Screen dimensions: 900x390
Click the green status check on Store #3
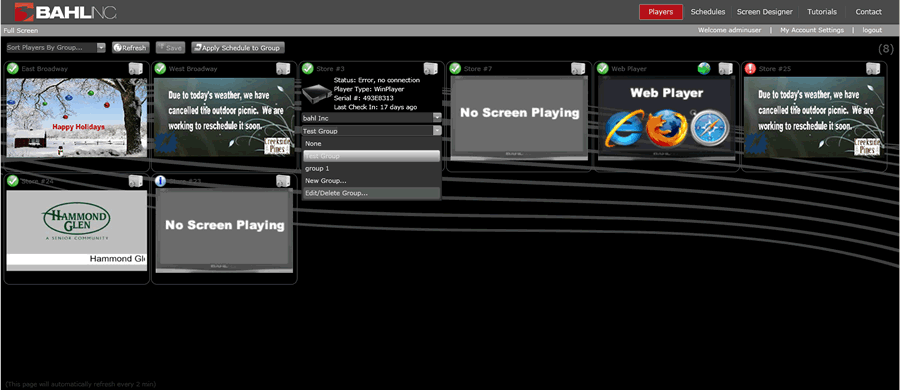pyautogui.click(x=308, y=69)
